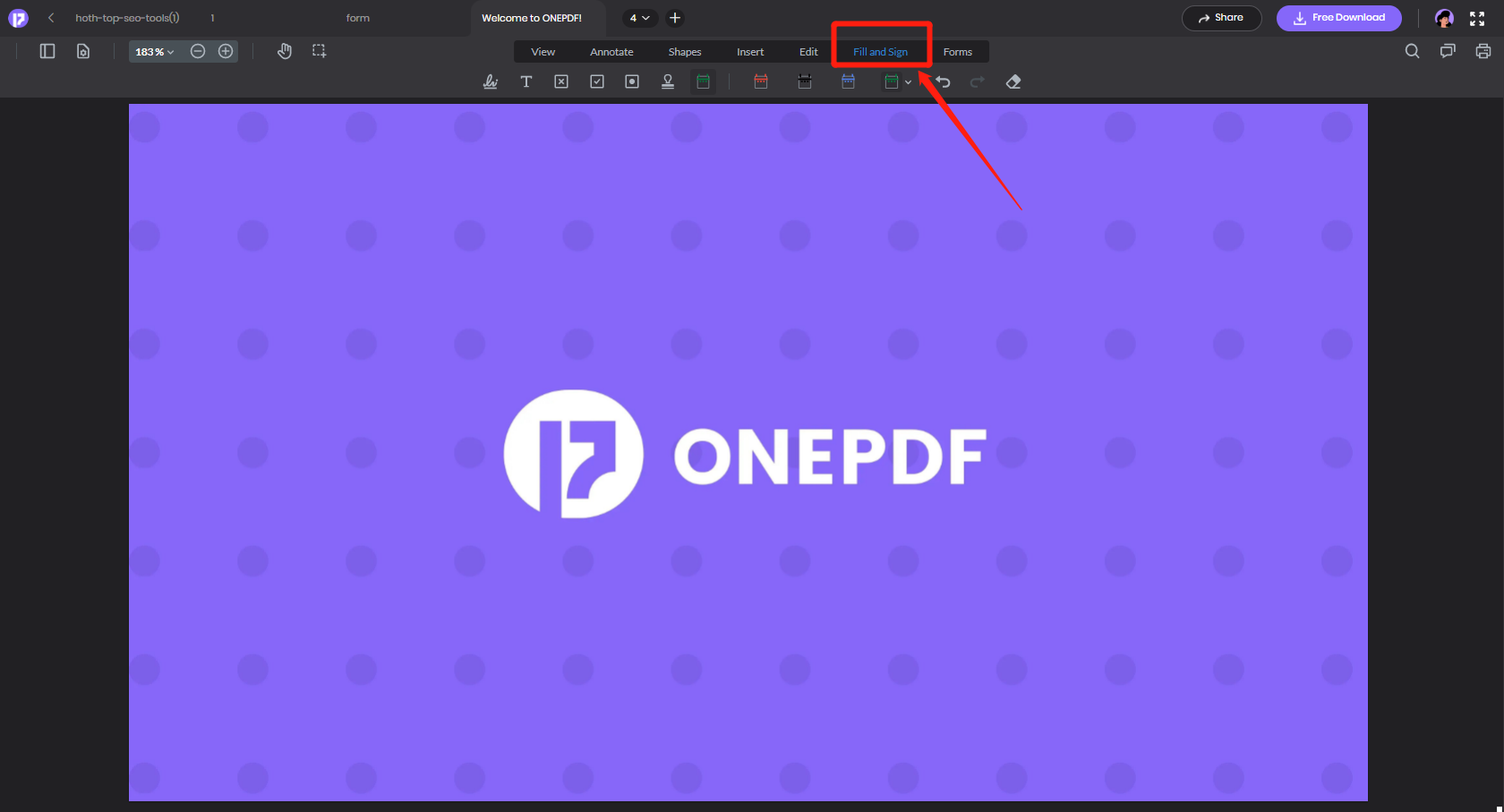Open the Shapes menu tab
Viewport: 1504px width, 812px height.
coord(685,52)
